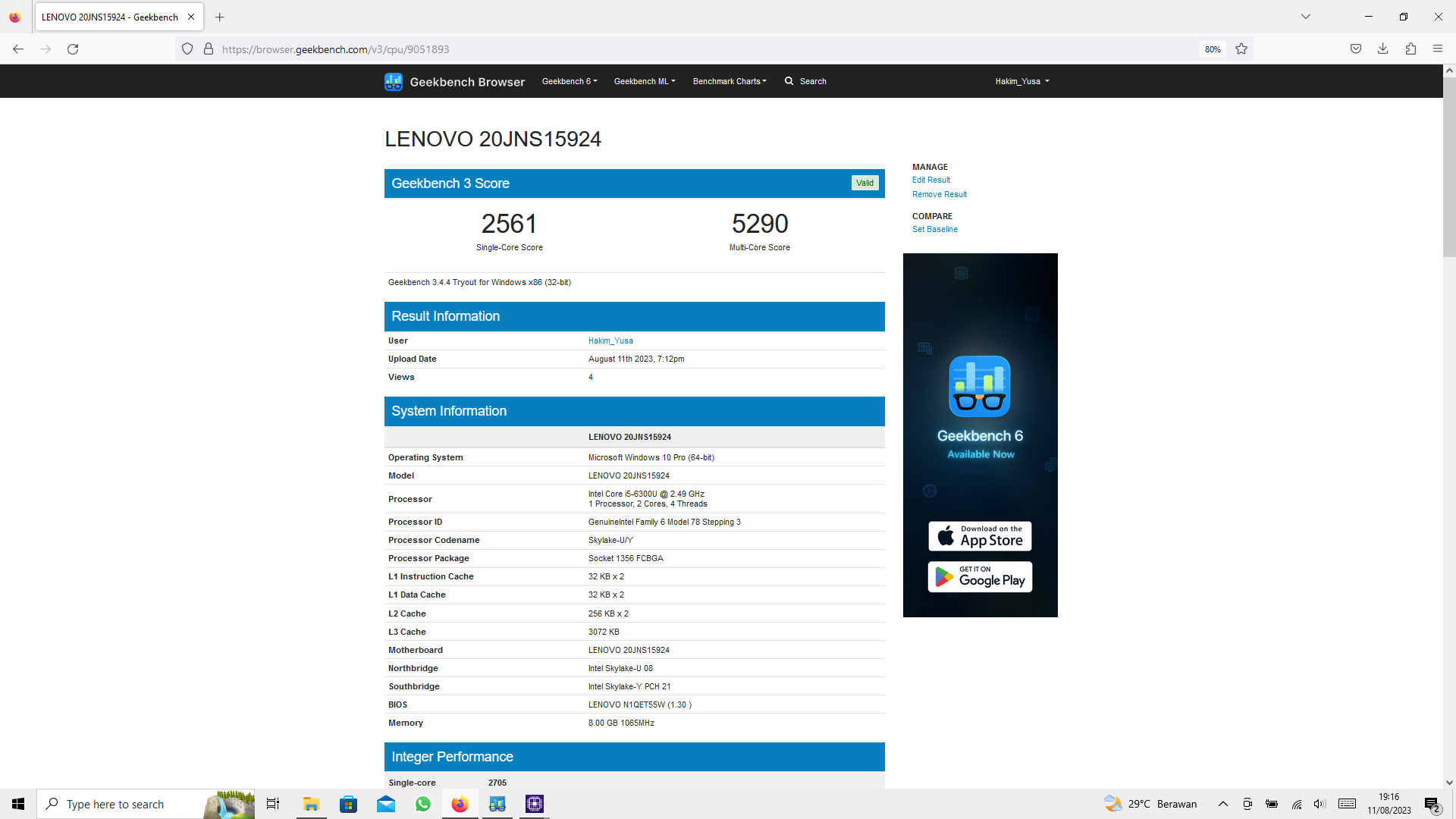Open the Hakim_Yusa user profile link
The width and height of the screenshot is (1456, 819).
[x=610, y=341]
